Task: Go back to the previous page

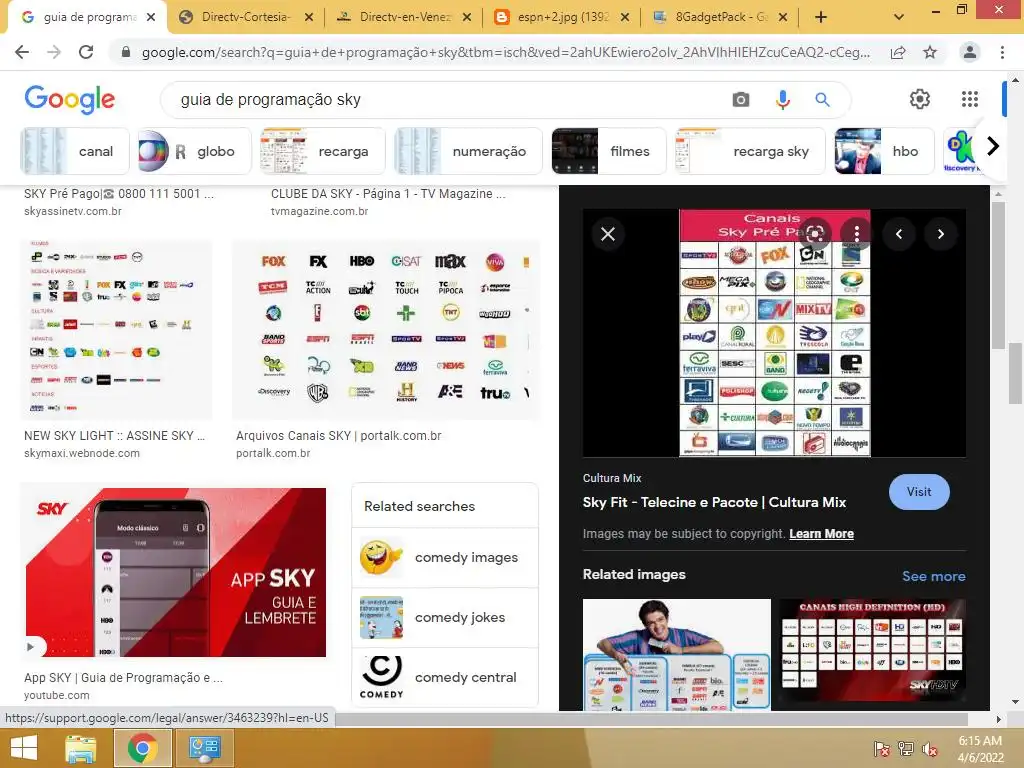Action: click(x=22, y=52)
